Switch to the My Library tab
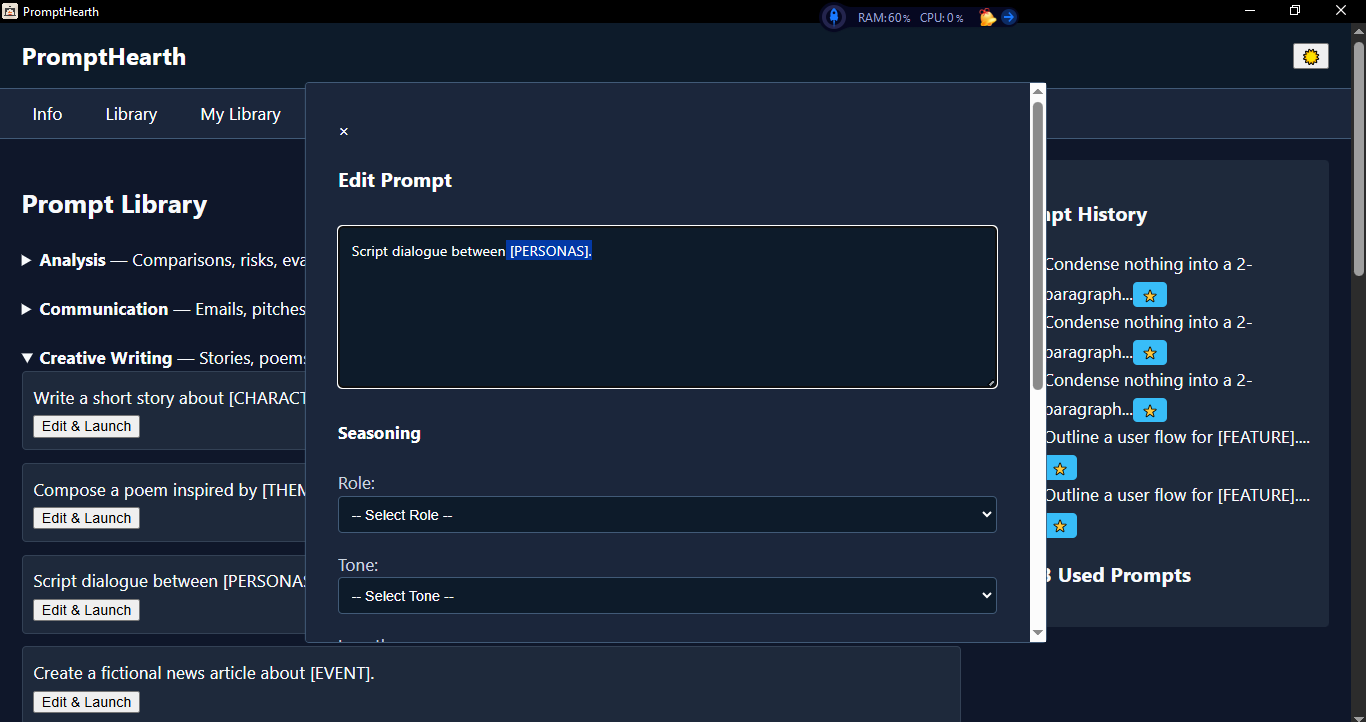Screen dimensions: 1366x722 (x=240, y=113)
